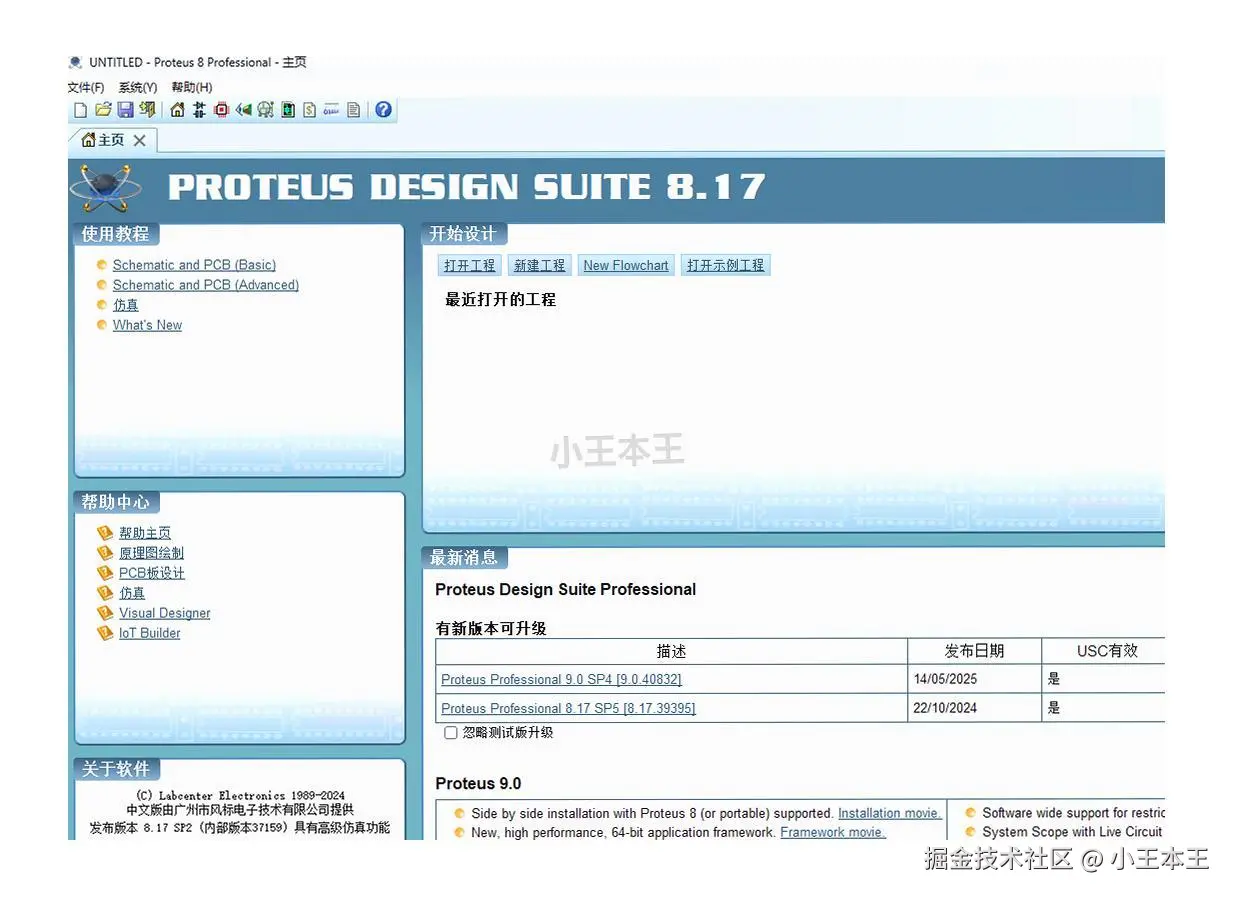1234x897 pixels.
Task: Open the 帮助主页 help link
Action: click(x=145, y=533)
